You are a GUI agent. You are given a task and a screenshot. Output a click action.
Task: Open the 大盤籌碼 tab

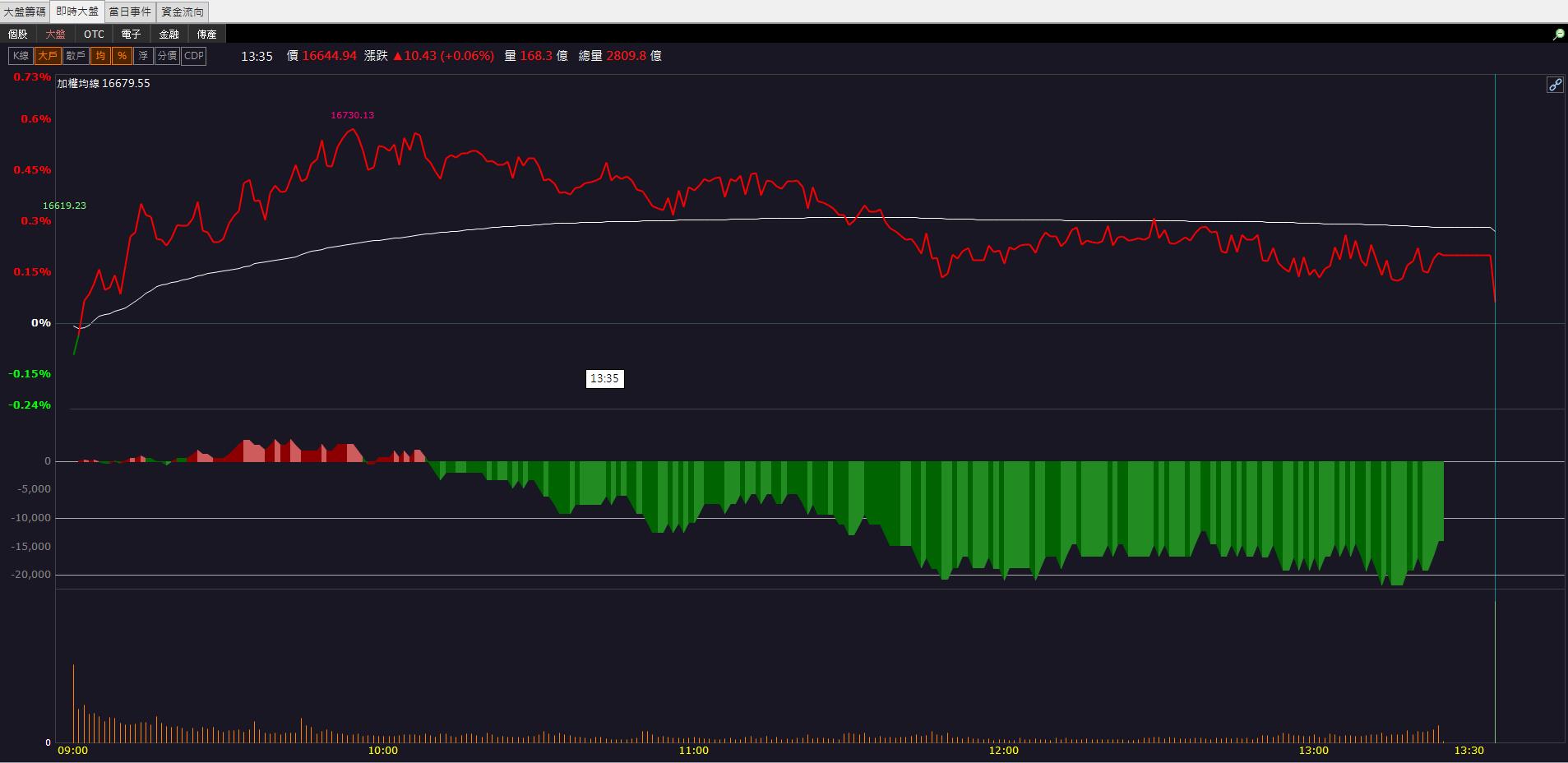click(25, 12)
